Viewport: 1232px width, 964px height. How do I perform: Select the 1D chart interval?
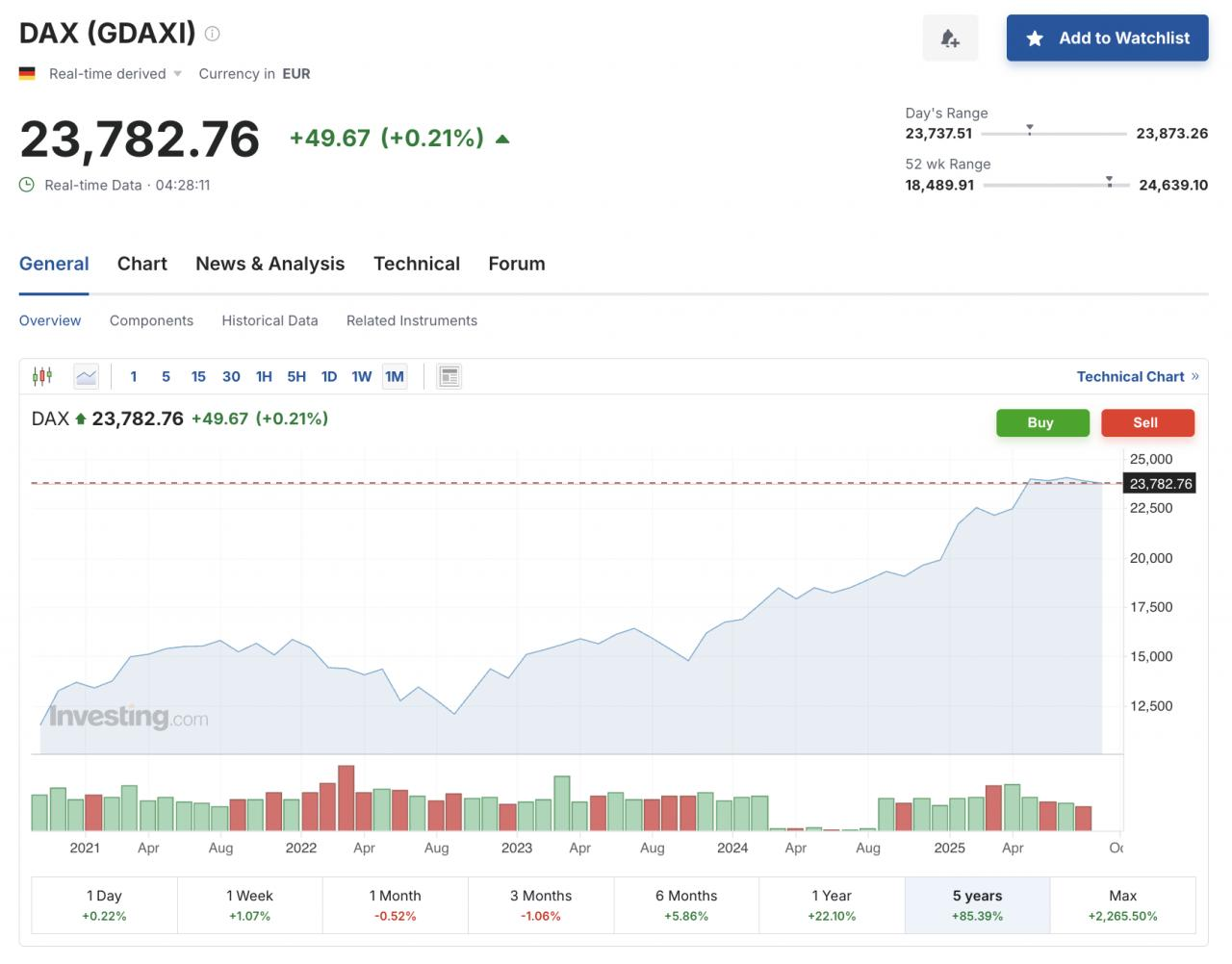[329, 376]
